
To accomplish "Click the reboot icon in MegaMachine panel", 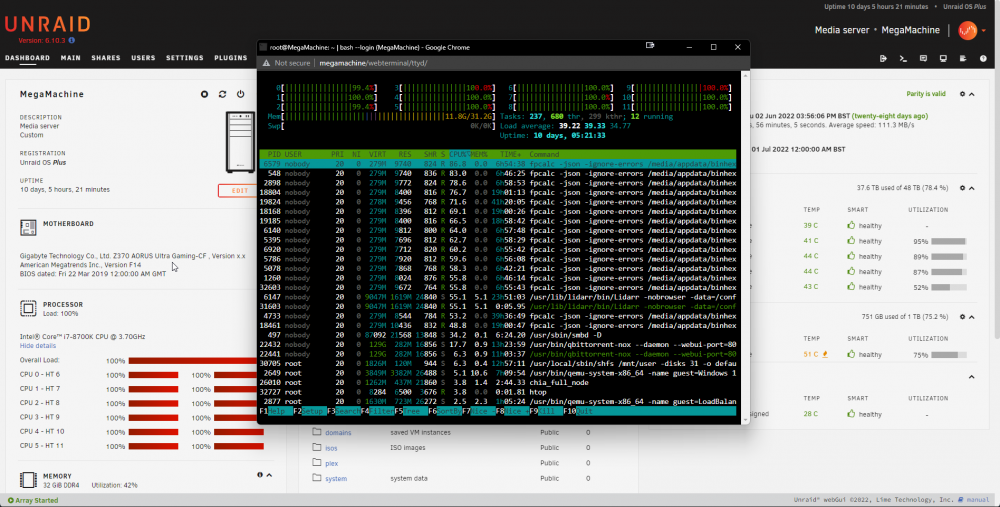I will [x=223, y=94].
